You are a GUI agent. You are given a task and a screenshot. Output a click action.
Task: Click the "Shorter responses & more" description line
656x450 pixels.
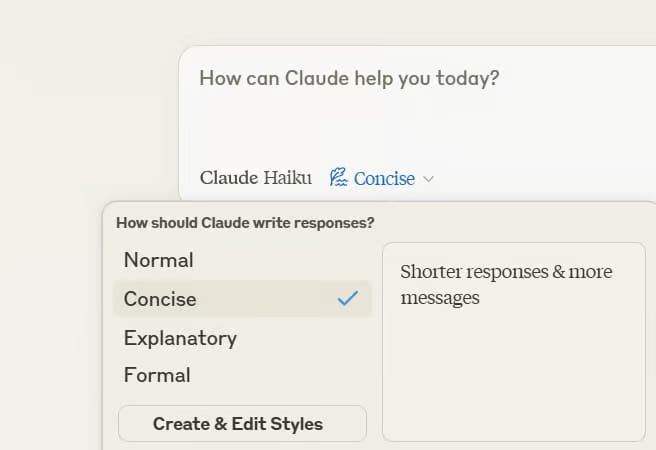click(x=506, y=272)
